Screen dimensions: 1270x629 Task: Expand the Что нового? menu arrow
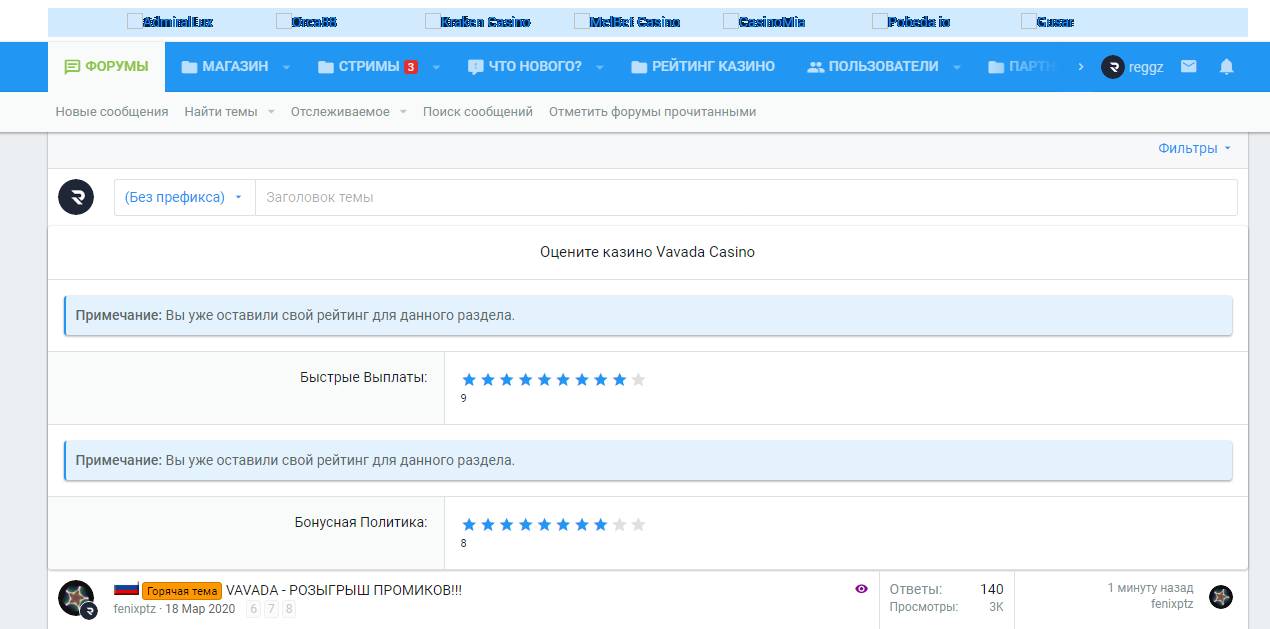(600, 67)
